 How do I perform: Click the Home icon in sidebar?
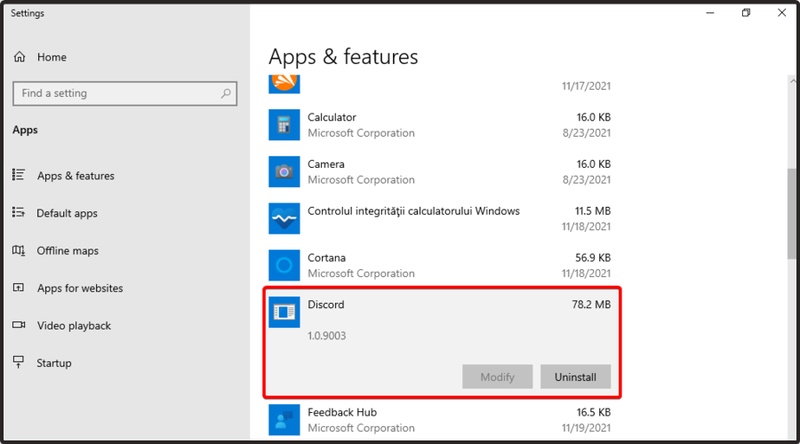pos(19,58)
